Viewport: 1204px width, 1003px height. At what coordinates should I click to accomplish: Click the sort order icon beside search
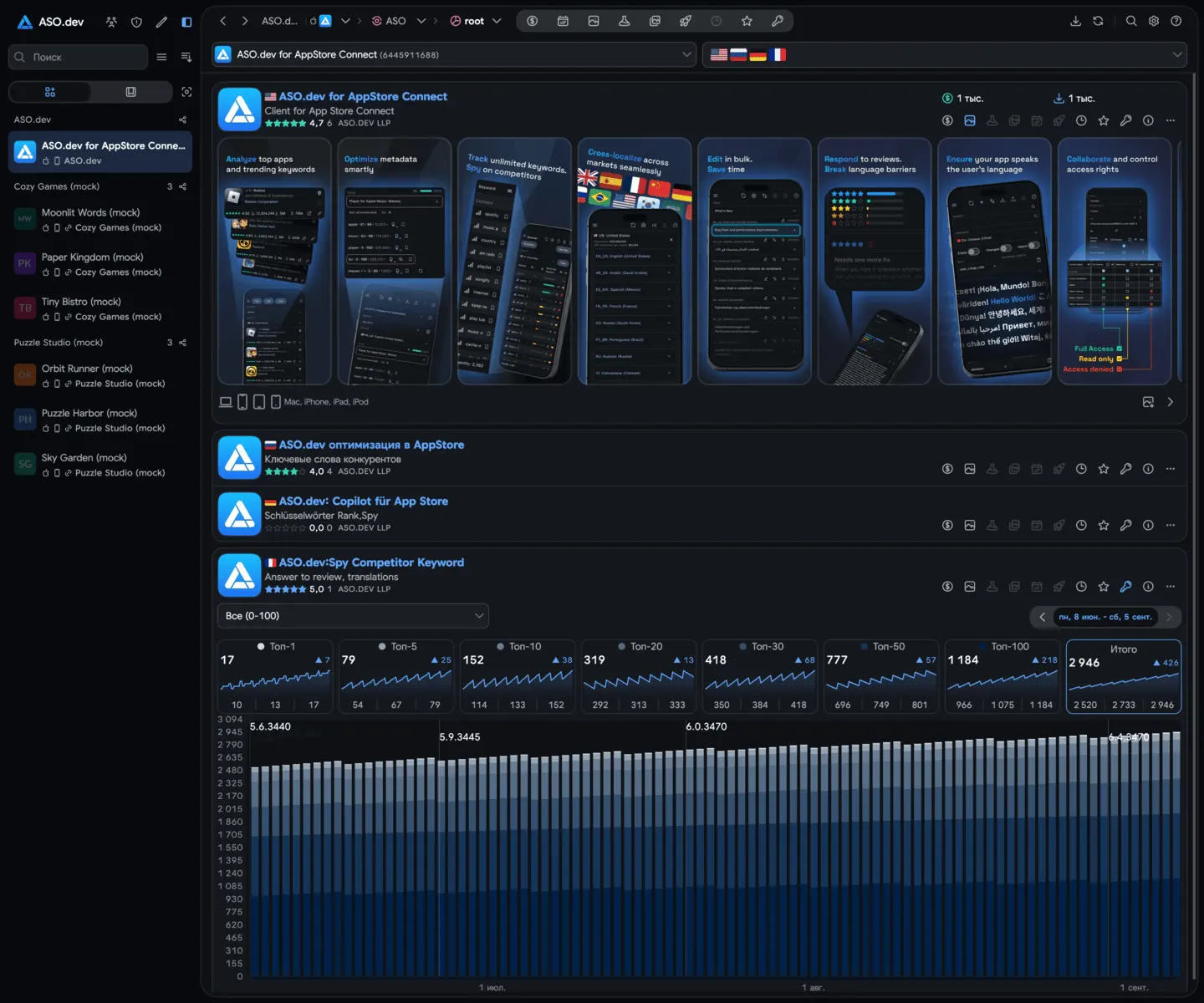click(x=186, y=57)
